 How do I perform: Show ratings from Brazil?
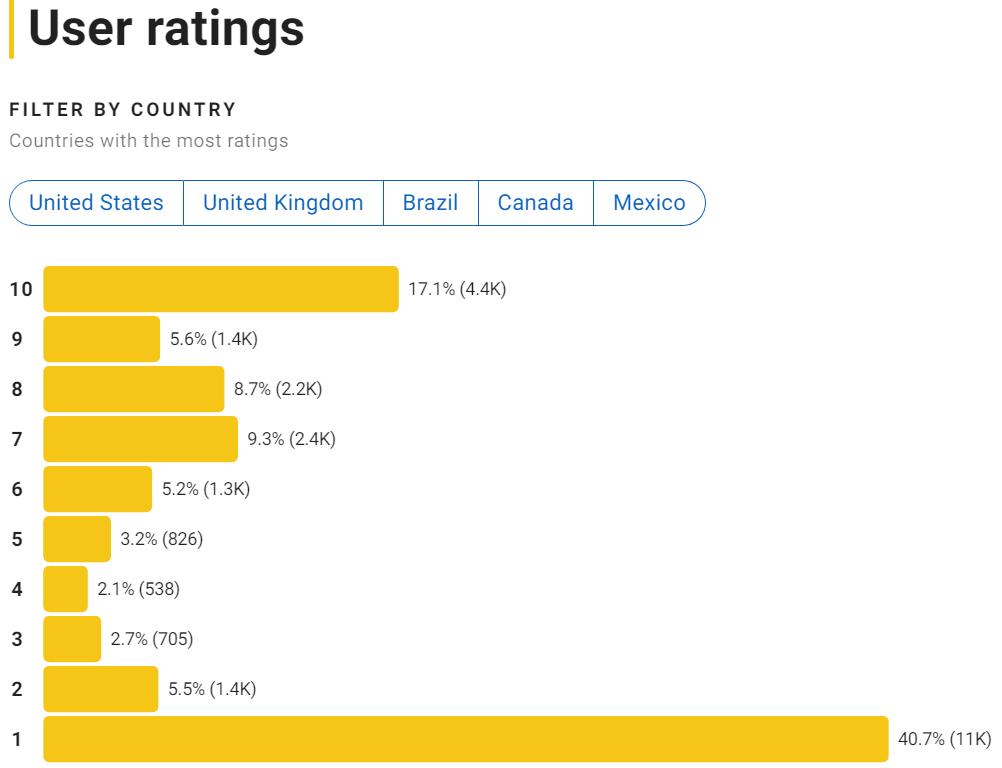(430, 203)
